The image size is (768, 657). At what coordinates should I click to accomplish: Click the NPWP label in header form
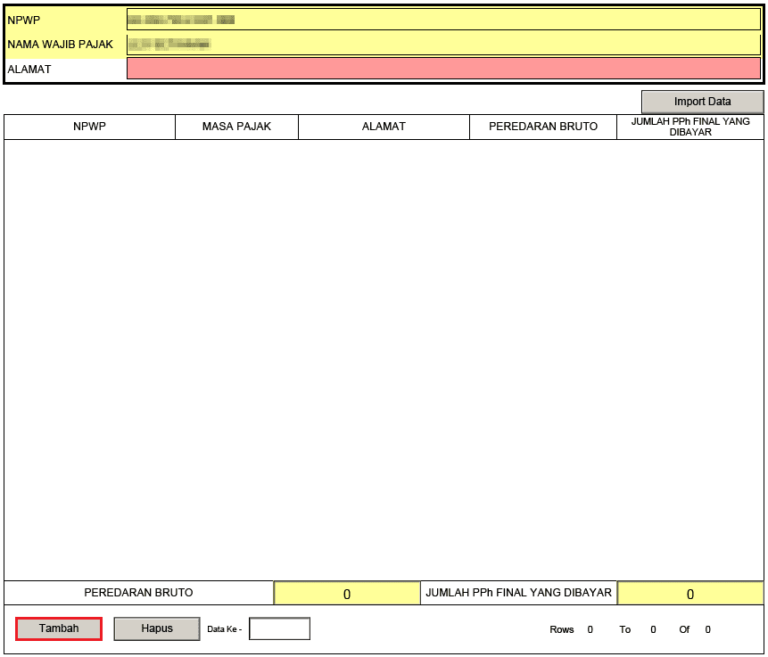point(23,21)
